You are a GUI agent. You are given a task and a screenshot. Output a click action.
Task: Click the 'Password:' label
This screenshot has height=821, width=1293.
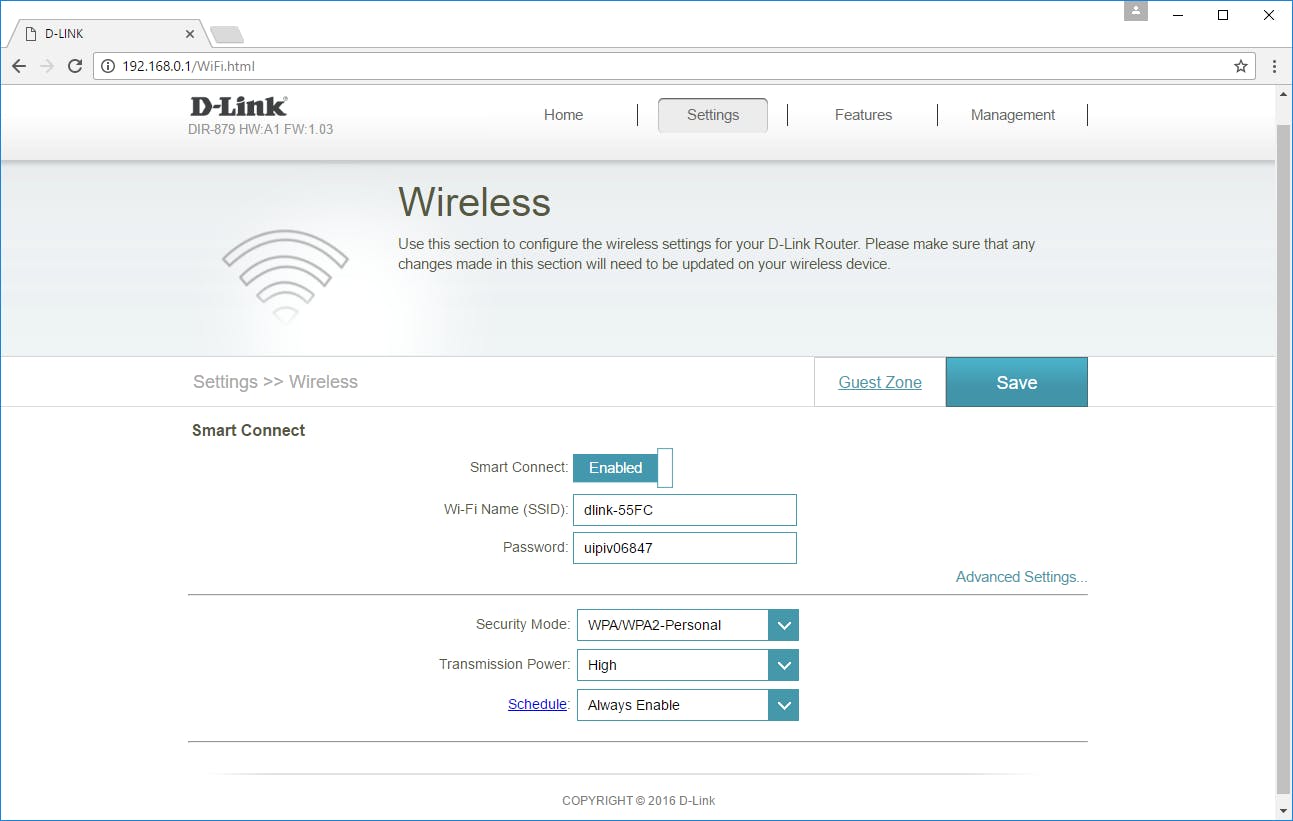pyautogui.click(x=536, y=547)
